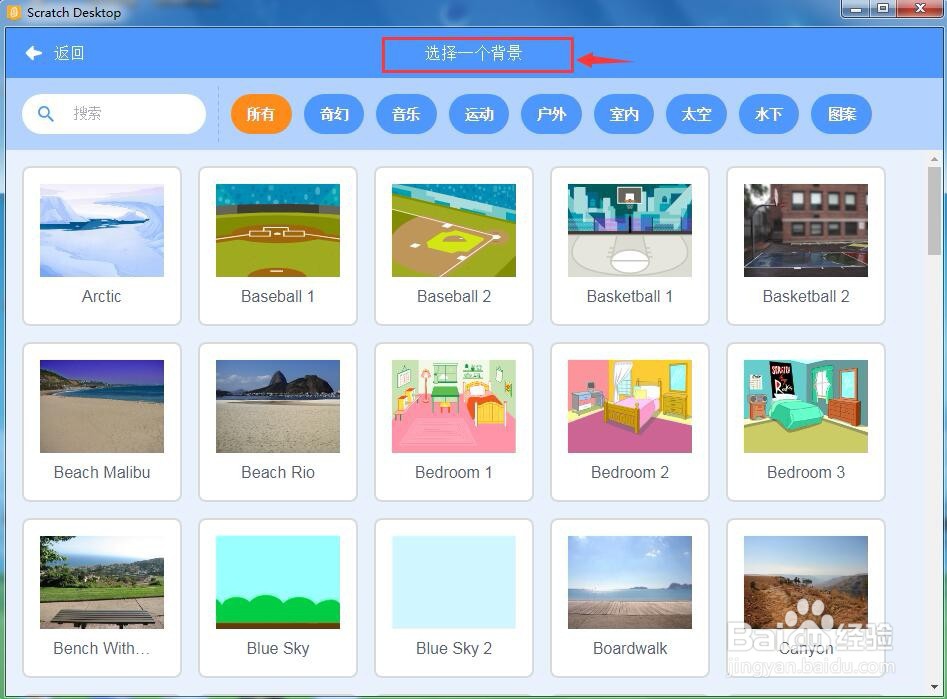The height and width of the screenshot is (699, 947).
Task: Choose the Blue Sky 2 backdrop
Action: pyautogui.click(x=454, y=598)
